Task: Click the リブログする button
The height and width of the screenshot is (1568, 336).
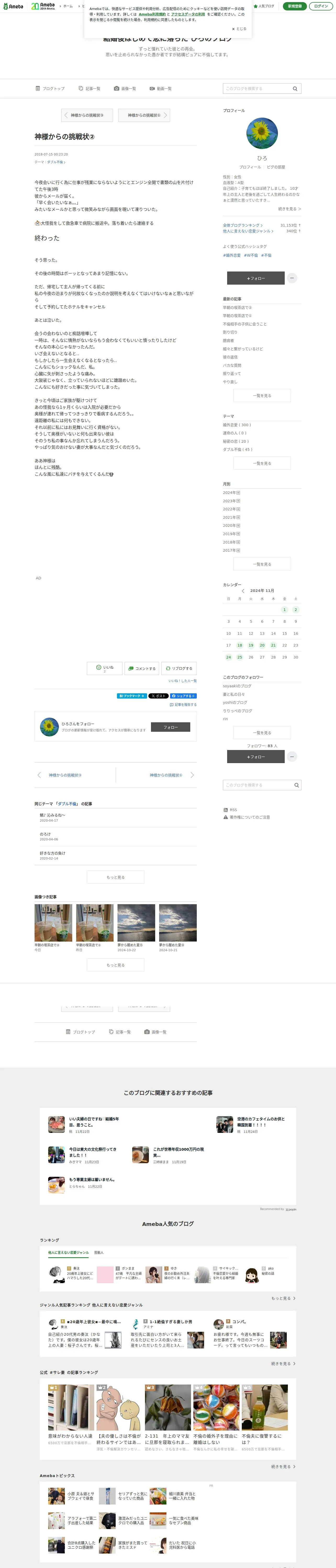Action: point(179,668)
